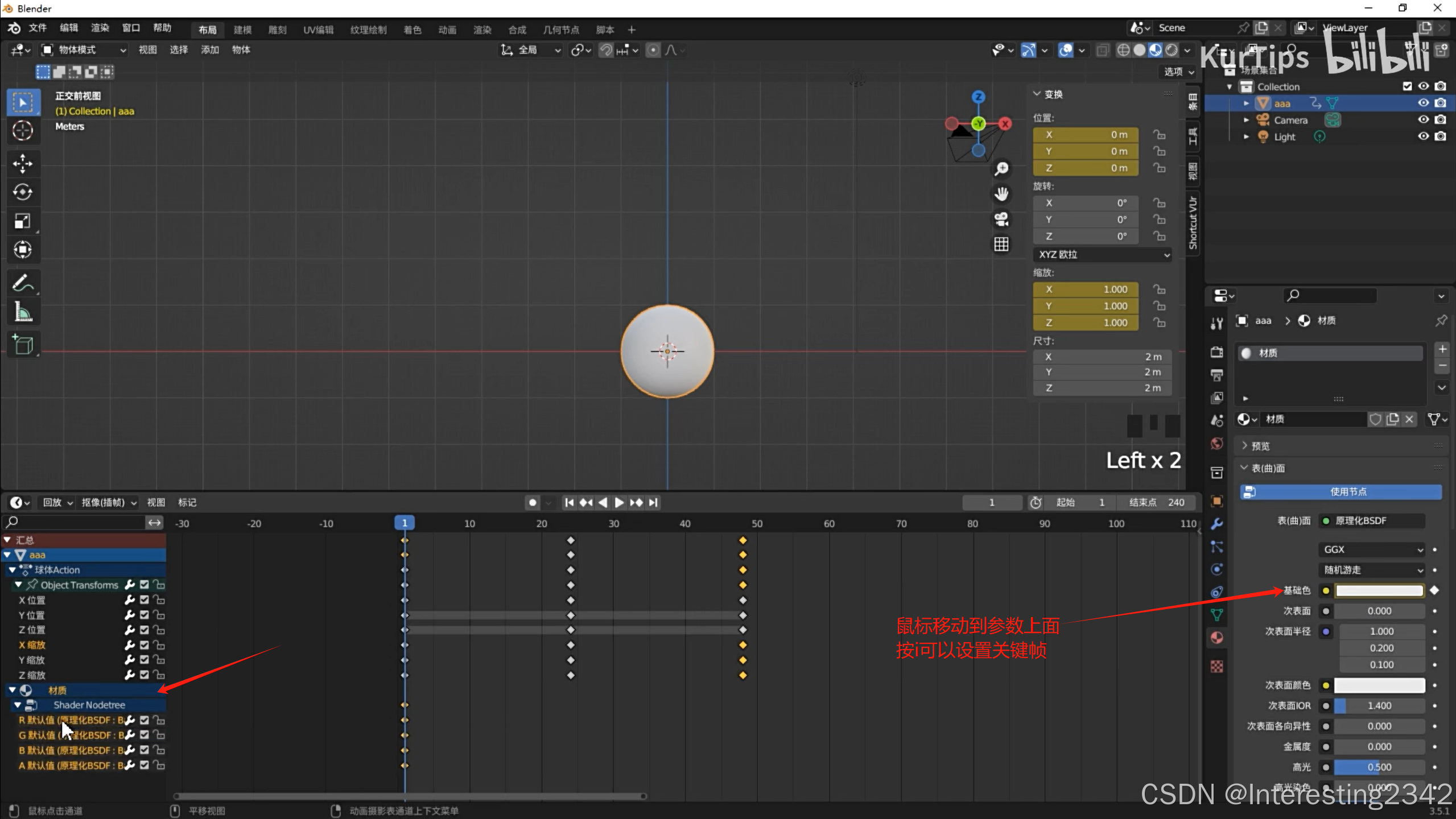This screenshot has width=1456, height=819.
Task: Open the Modifier wrench properties tab
Action: (x=1217, y=524)
